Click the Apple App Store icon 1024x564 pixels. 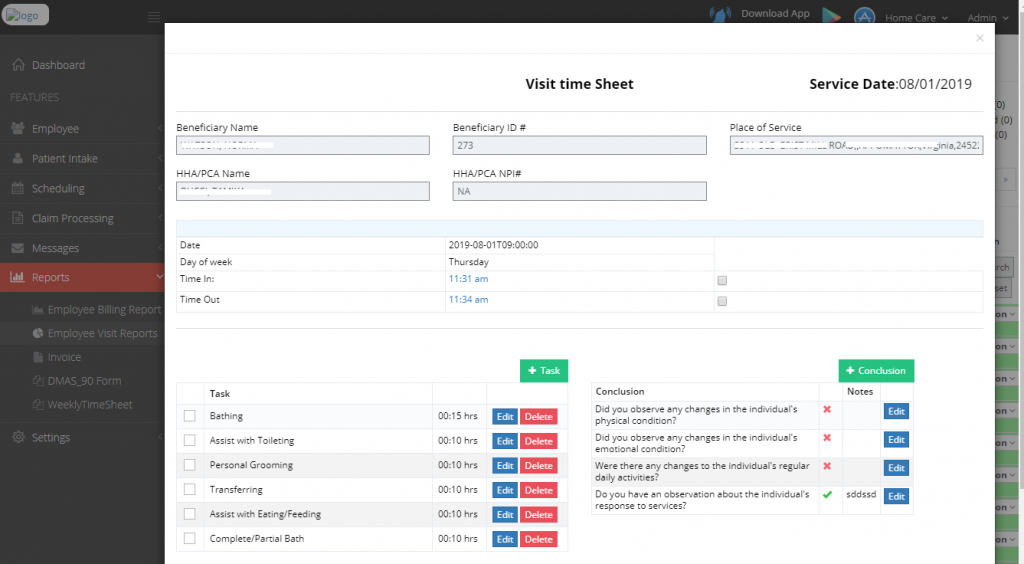(x=864, y=16)
